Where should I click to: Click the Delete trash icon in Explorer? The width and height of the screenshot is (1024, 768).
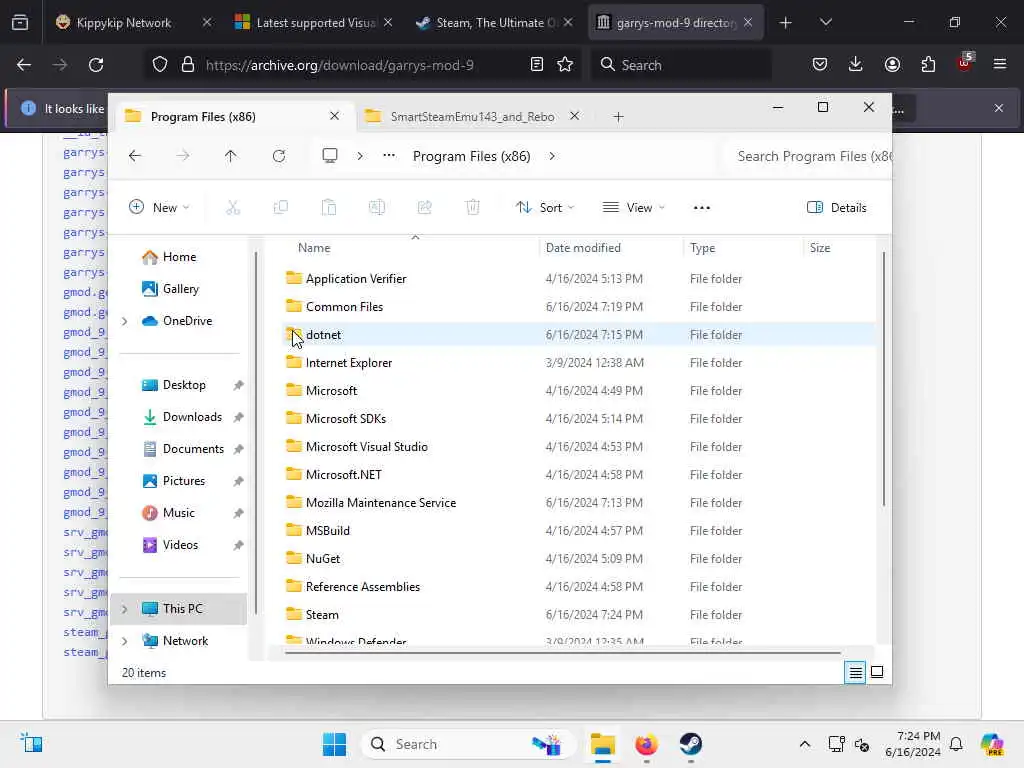point(473,208)
